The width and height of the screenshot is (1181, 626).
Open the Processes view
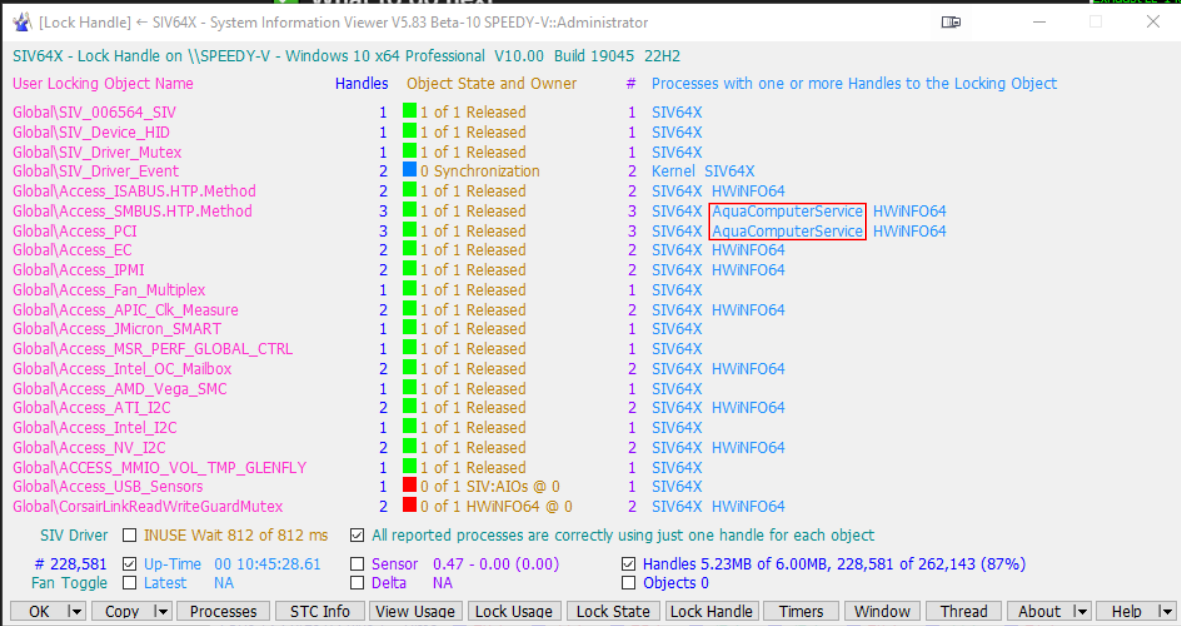tap(223, 612)
